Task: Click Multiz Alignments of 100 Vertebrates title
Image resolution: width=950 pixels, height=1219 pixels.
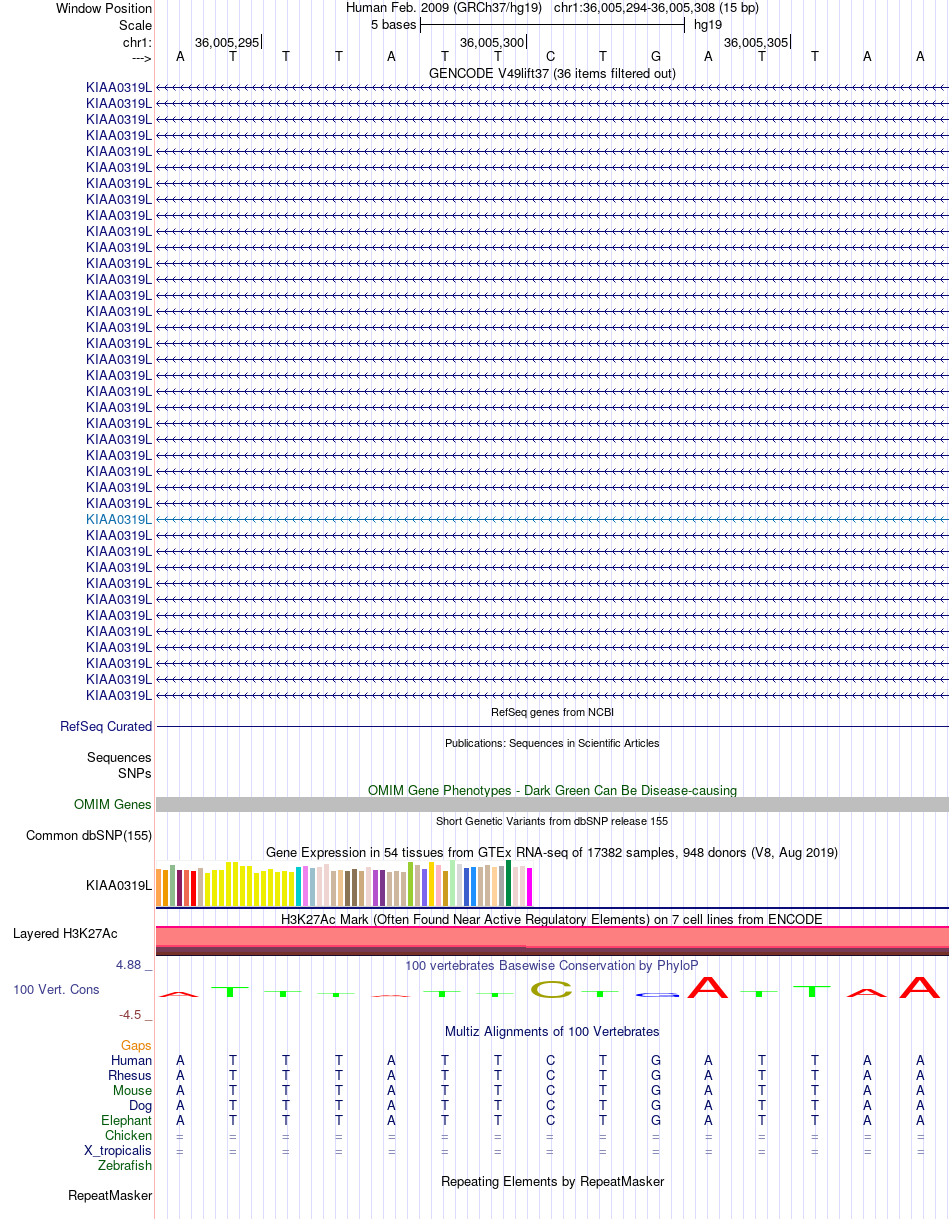Action: point(552,1031)
